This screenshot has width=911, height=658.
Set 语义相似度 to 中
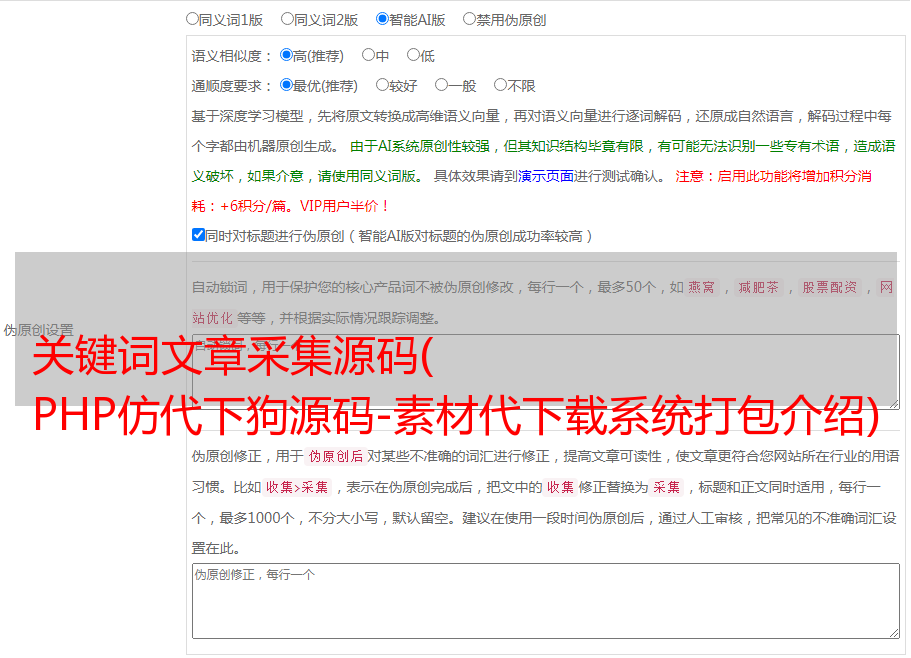[x=368, y=55]
